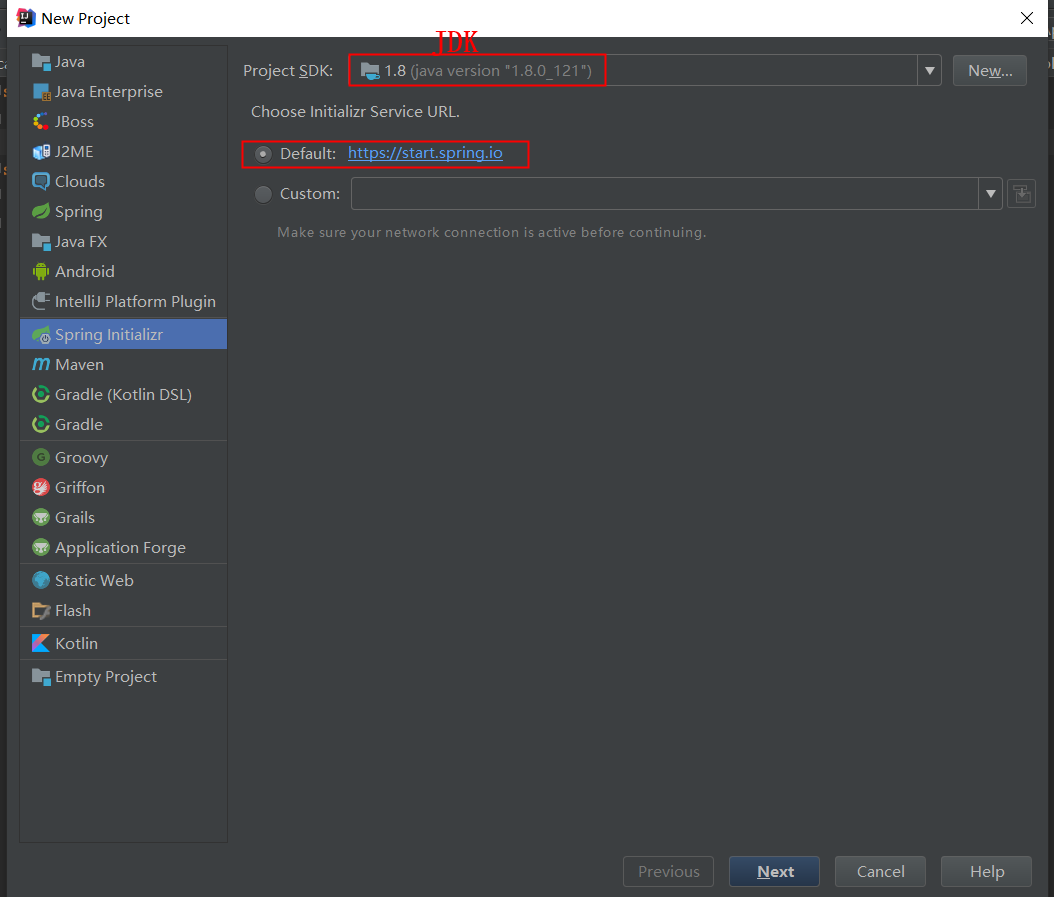The image size is (1054, 897).
Task: Click the network connection warning text
Action: click(x=491, y=233)
